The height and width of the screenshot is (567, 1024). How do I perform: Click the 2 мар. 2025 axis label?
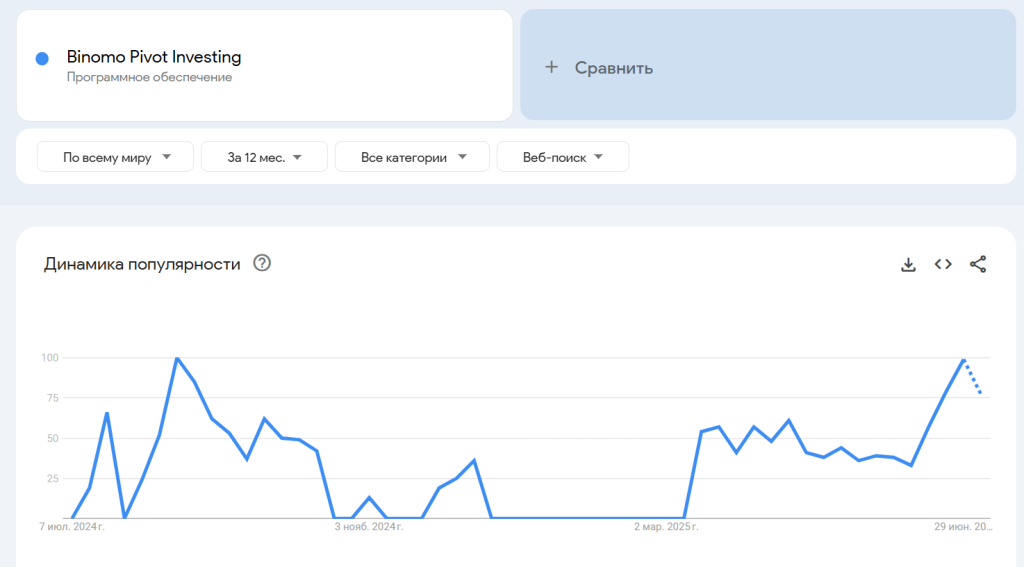click(x=666, y=526)
